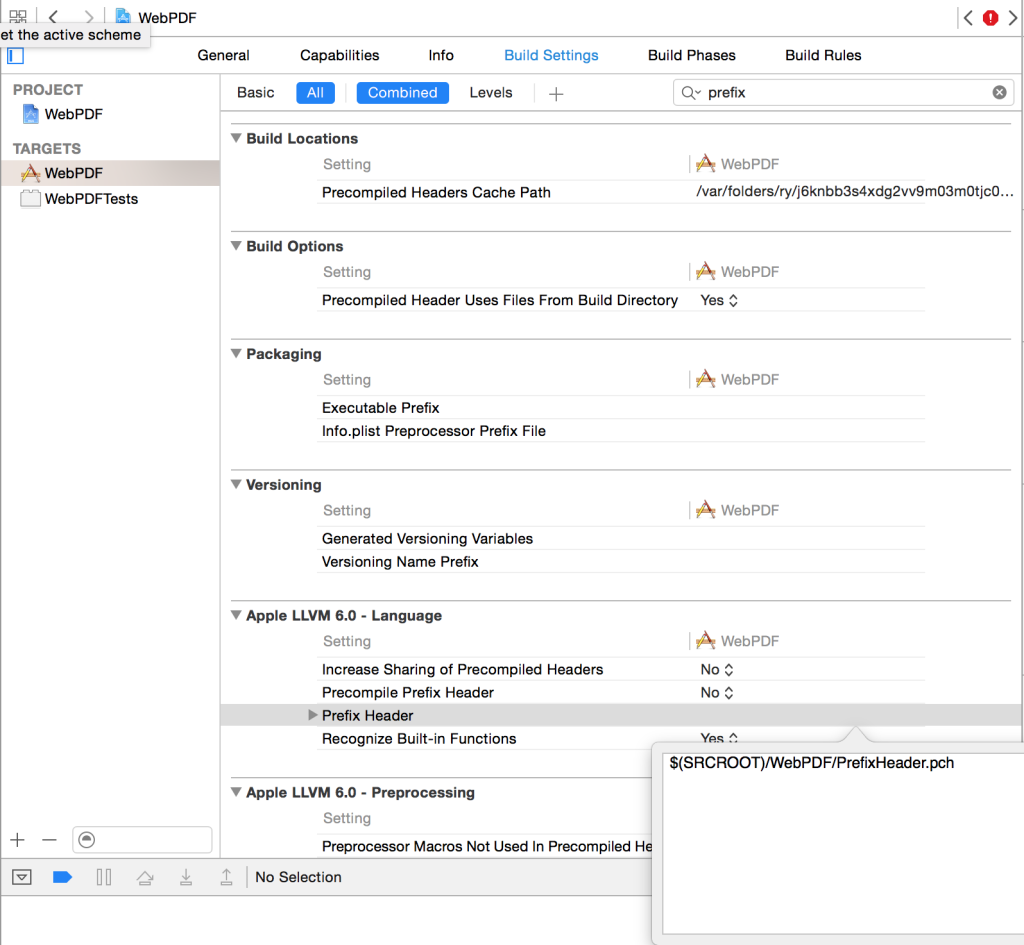Hide the debug area
Screen dimensions: 1024x945
(22, 877)
